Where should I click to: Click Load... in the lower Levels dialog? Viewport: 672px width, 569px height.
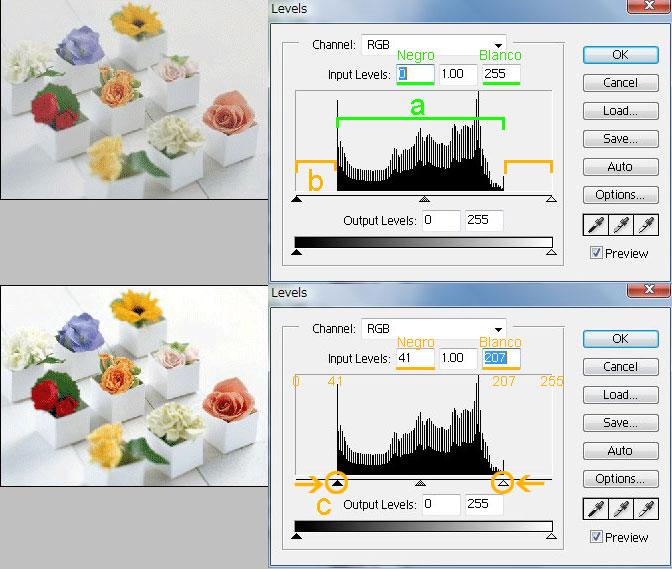(x=621, y=395)
